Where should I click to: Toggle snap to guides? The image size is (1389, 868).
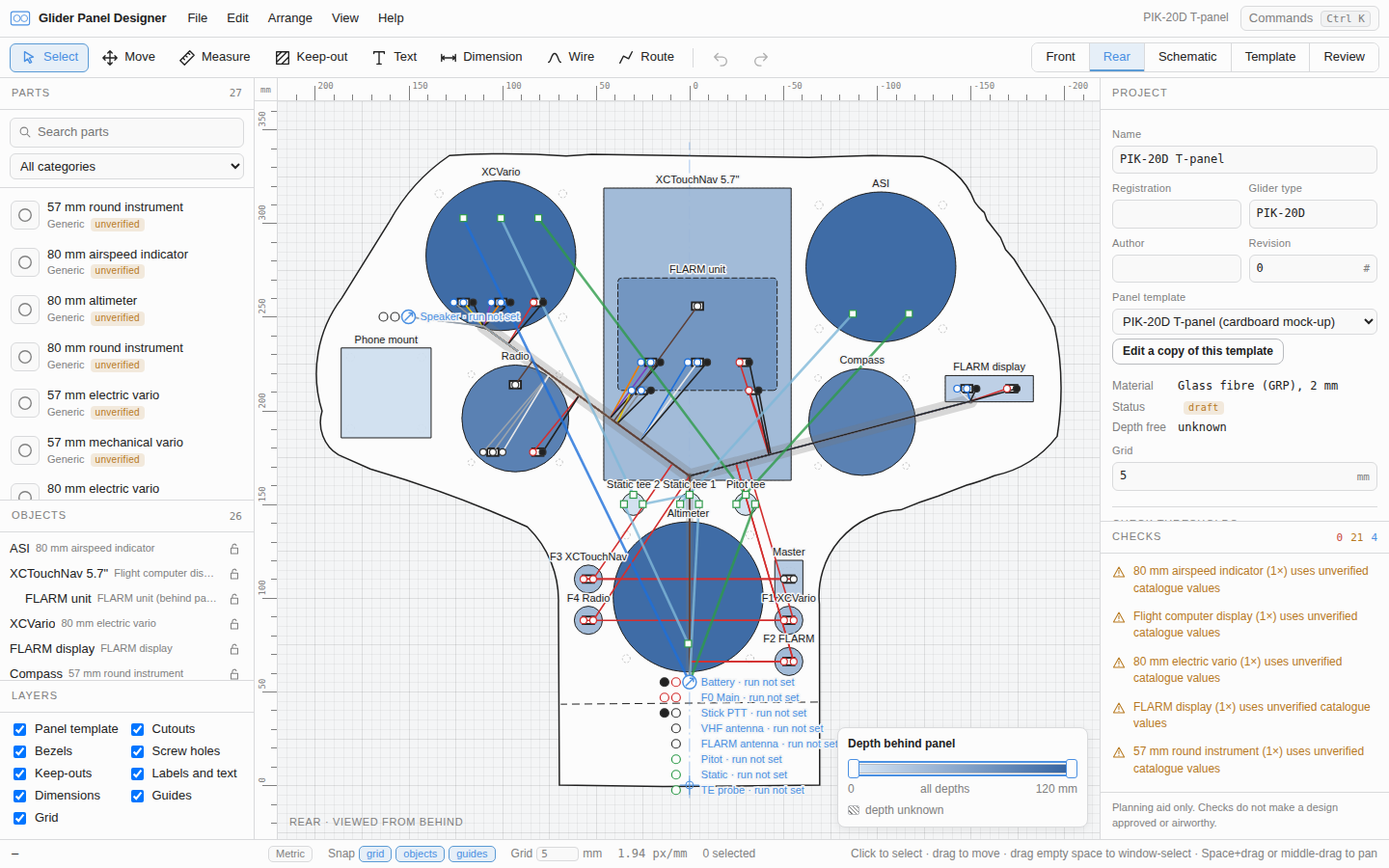pos(472,854)
